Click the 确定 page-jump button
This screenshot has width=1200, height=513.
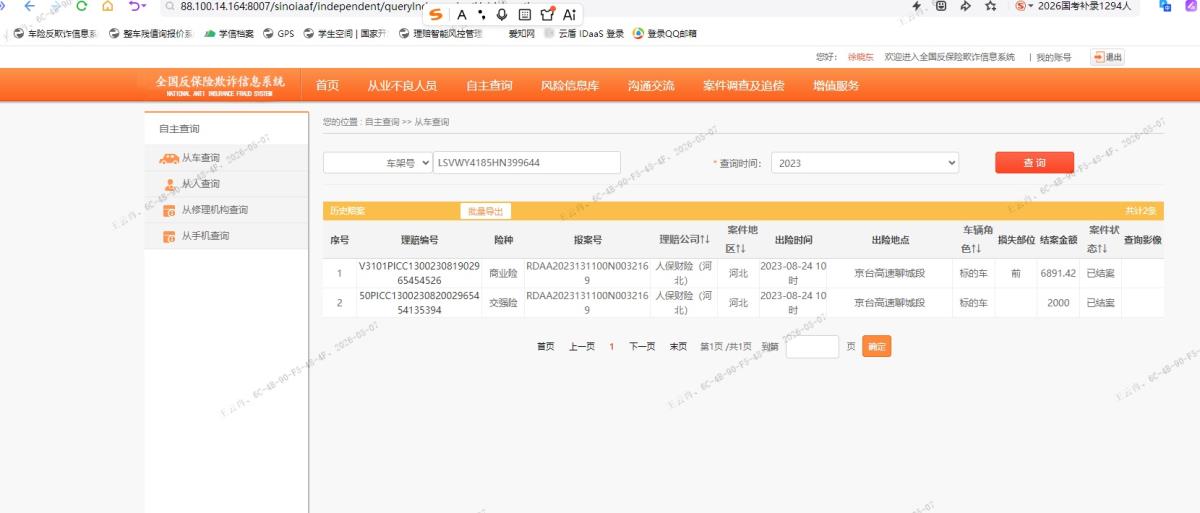[876, 347]
